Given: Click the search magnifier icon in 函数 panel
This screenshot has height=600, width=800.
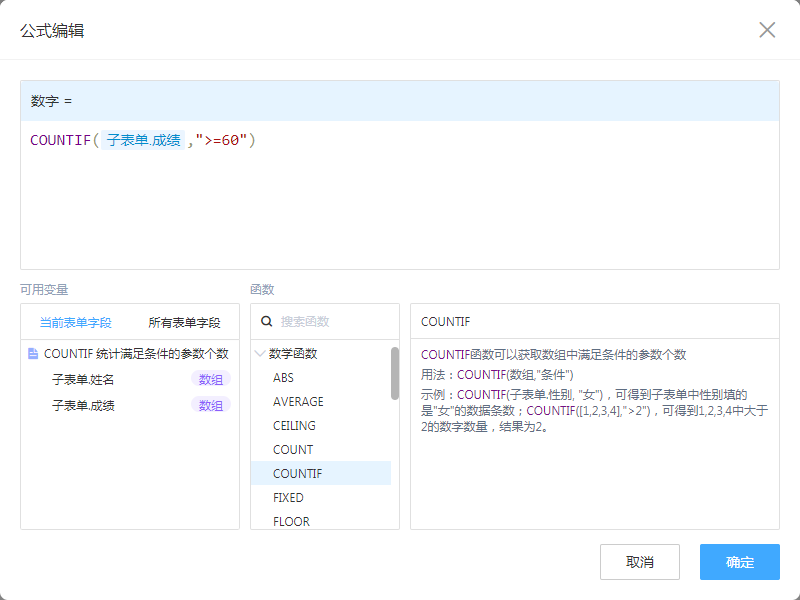Looking at the screenshot, I should [x=267, y=322].
